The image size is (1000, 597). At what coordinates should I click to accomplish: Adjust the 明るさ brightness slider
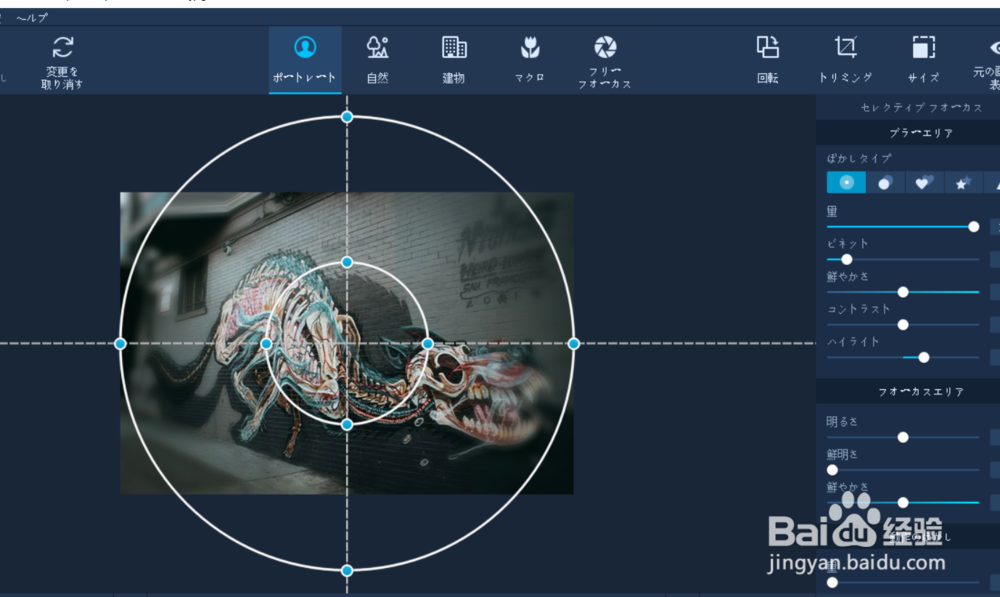pos(903,437)
